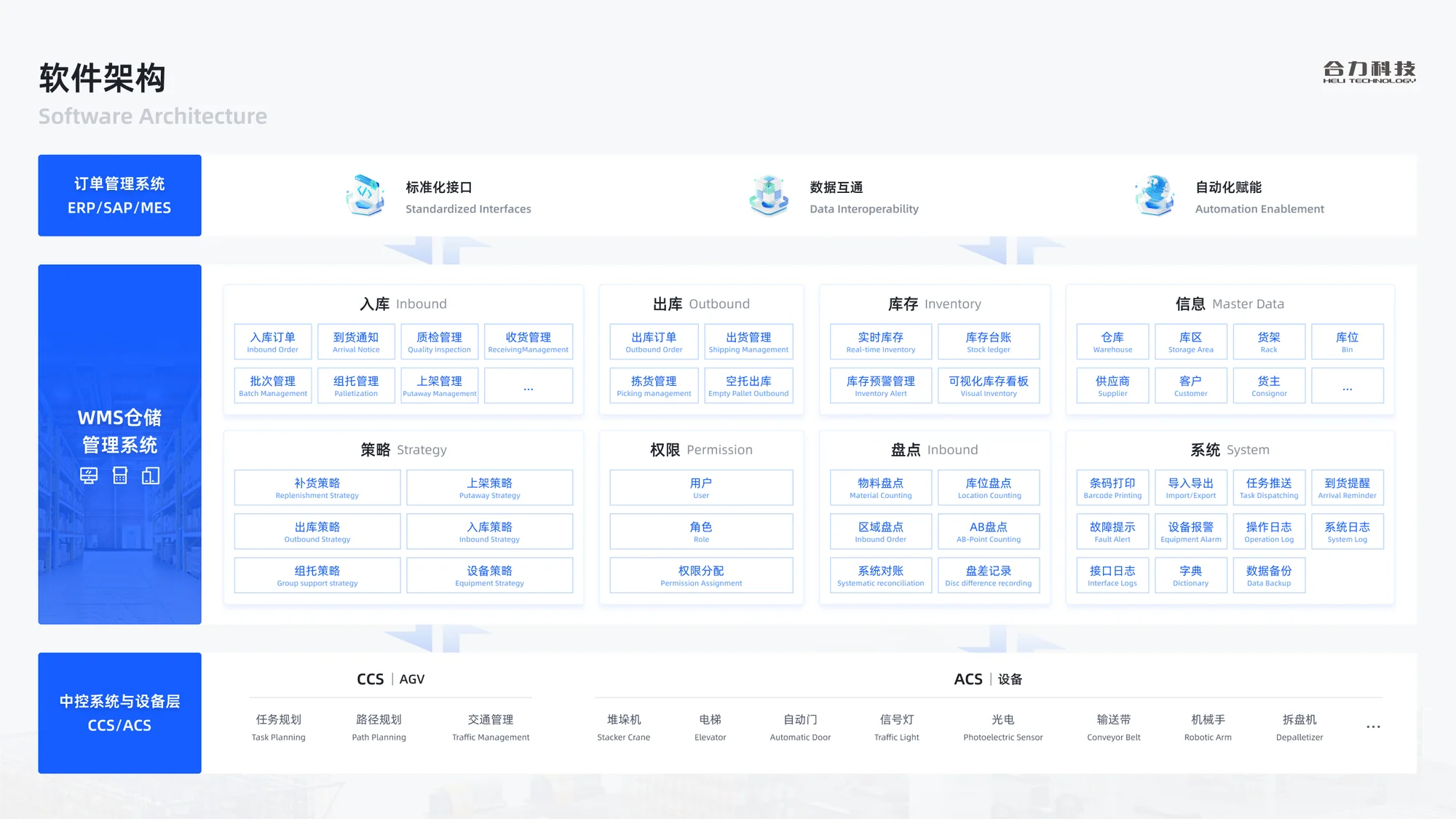Select the ERP/SAP/MES order management block
Screen dimensions: 1456x819
(119, 195)
